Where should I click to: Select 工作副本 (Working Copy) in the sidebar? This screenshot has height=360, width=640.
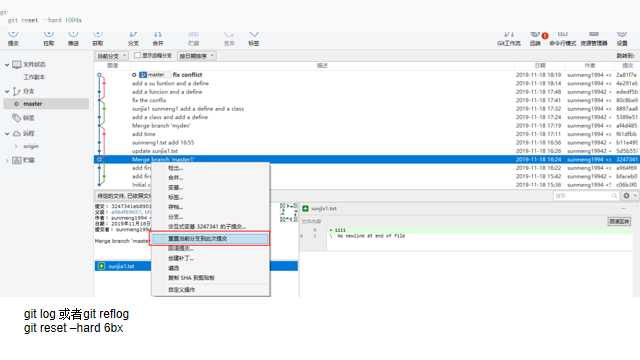tap(34, 77)
